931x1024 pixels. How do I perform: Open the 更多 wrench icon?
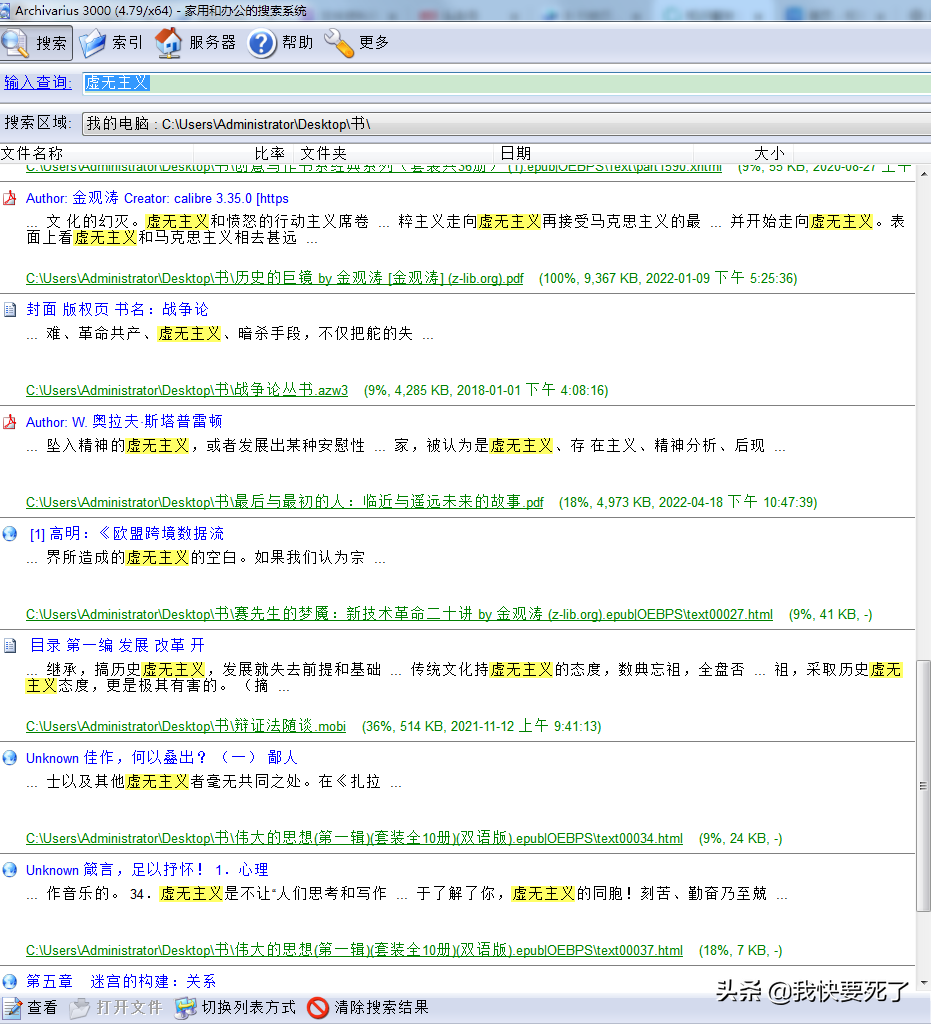pyautogui.click(x=339, y=43)
